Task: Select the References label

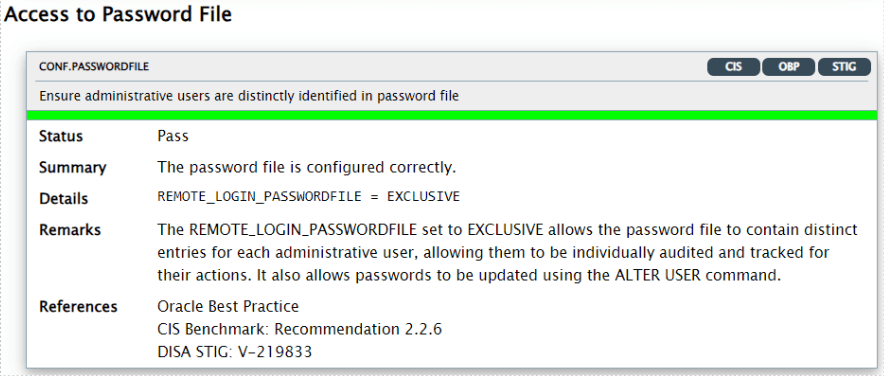Action: [x=78, y=307]
